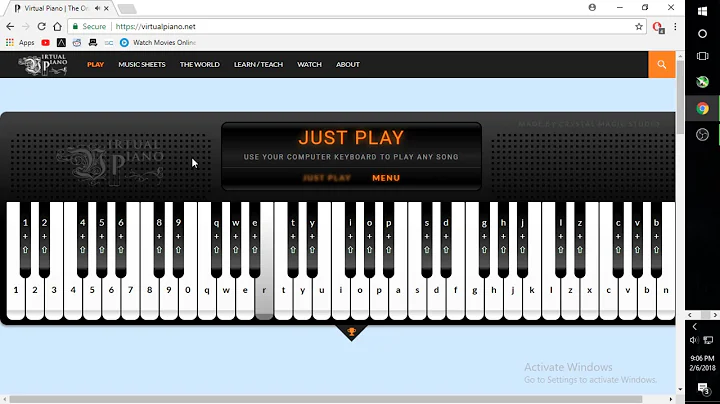Open Task View in the taskbar
The image size is (720, 404).
pos(702,56)
